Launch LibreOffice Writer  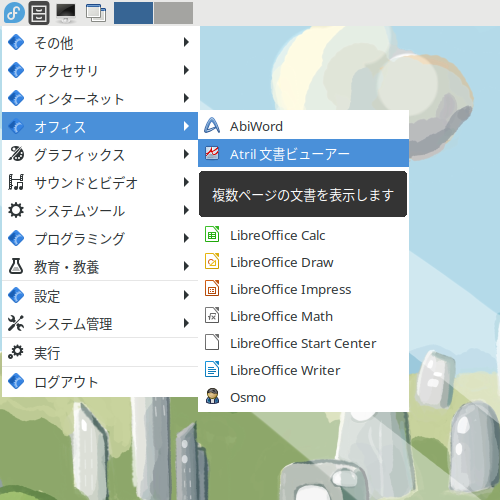[x=303, y=370]
